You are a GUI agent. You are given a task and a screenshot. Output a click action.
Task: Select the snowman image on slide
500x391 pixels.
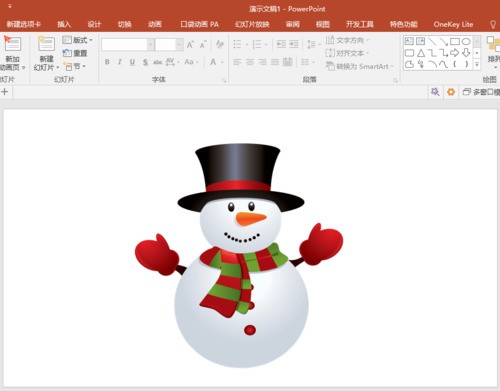pos(239,255)
